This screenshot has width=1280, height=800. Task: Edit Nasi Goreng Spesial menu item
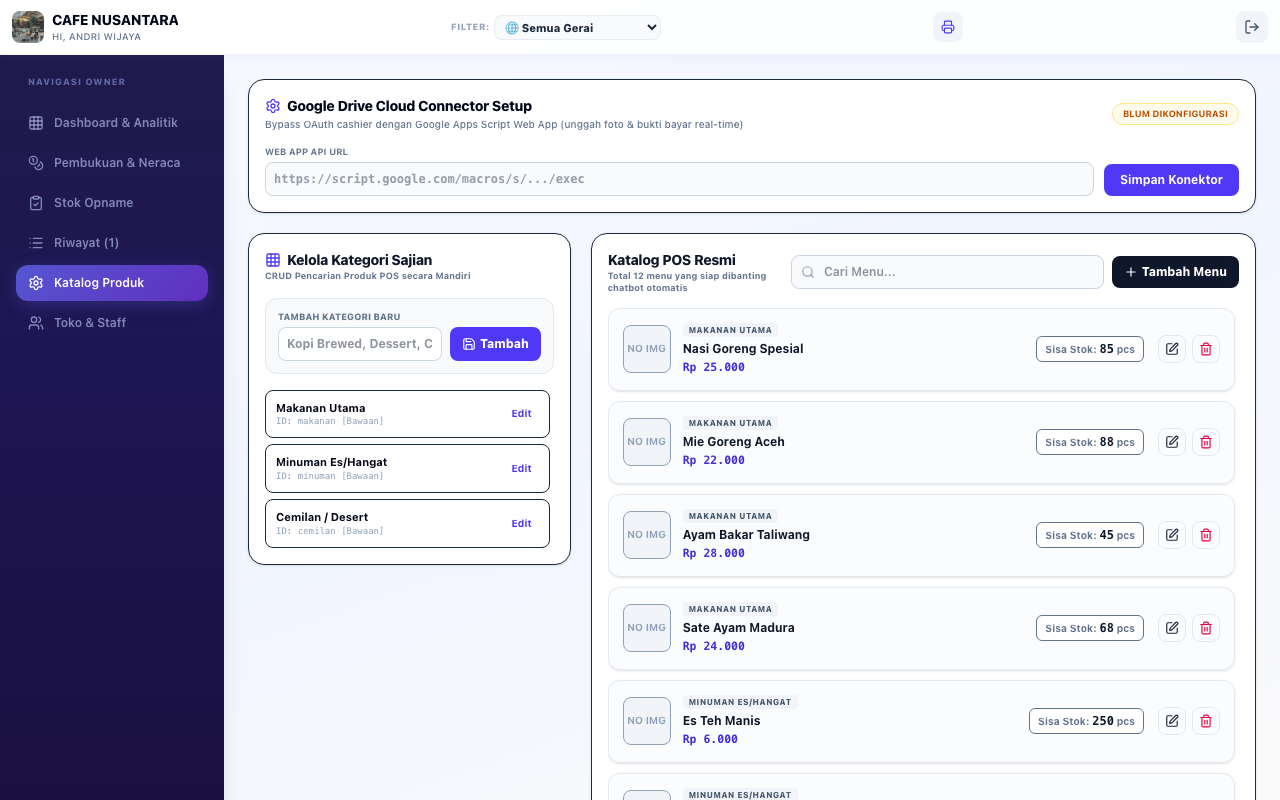click(1172, 349)
